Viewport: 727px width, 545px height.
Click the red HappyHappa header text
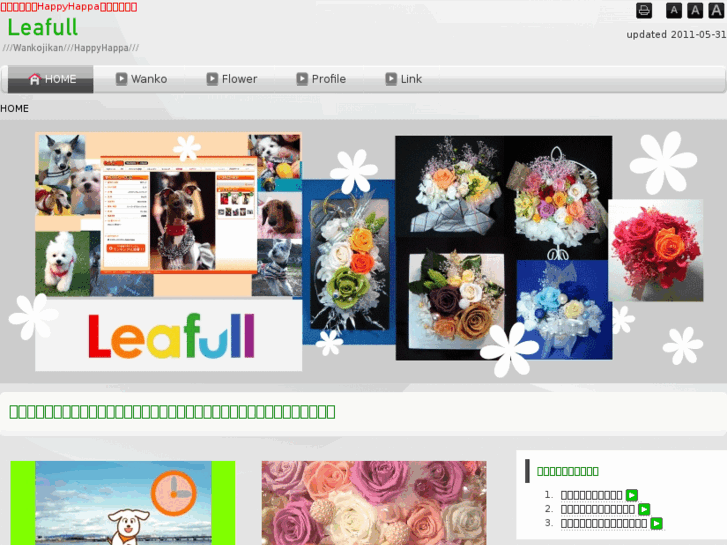[x=69, y=6]
